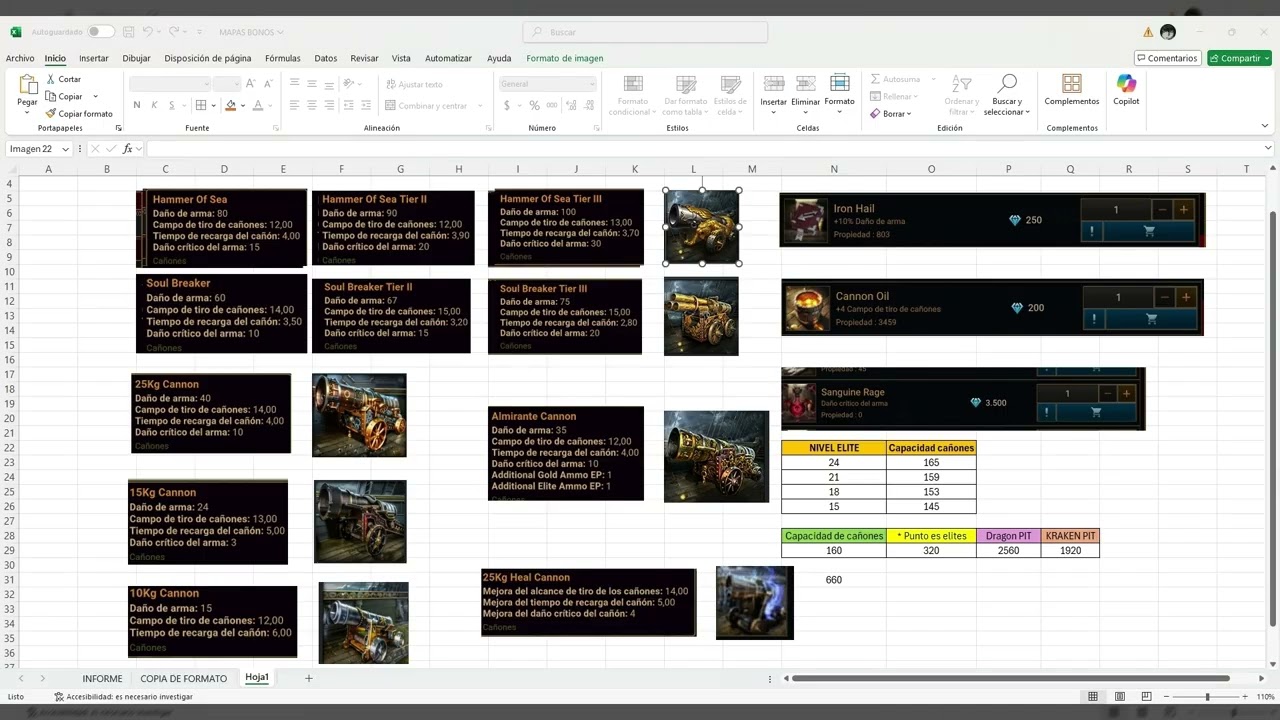Toggle underline S formatting
The width and height of the screenshot is (1280, 720).
pos(172,105)
